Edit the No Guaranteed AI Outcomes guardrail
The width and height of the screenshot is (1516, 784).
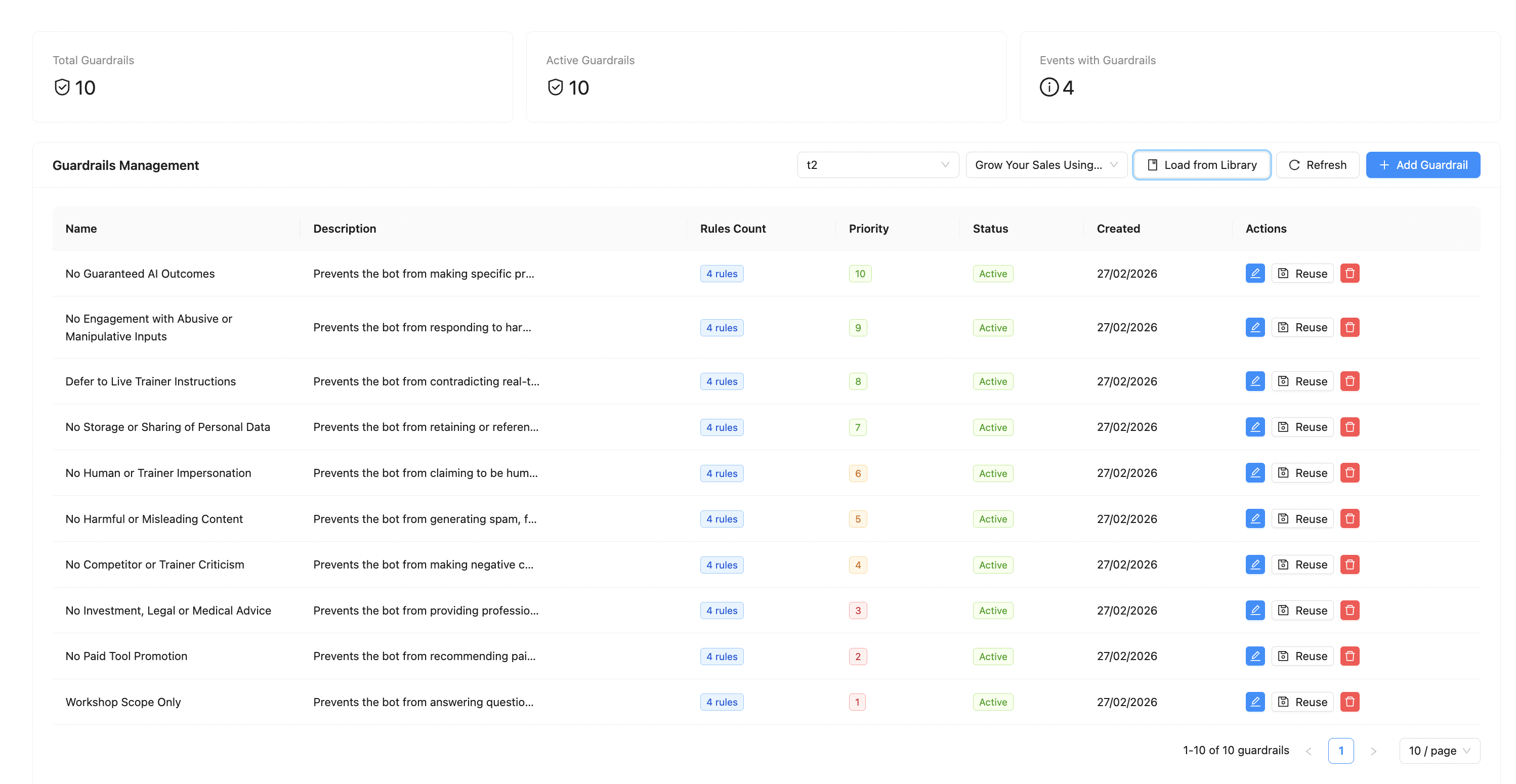pyautogui.click(x=1255, y=274)
